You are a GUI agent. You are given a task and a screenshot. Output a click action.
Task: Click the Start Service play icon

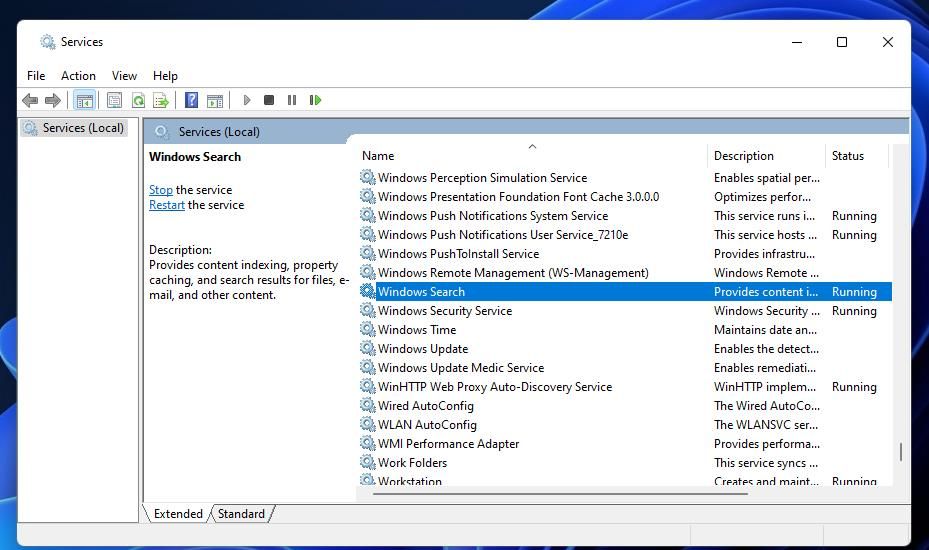click(247, 100)
